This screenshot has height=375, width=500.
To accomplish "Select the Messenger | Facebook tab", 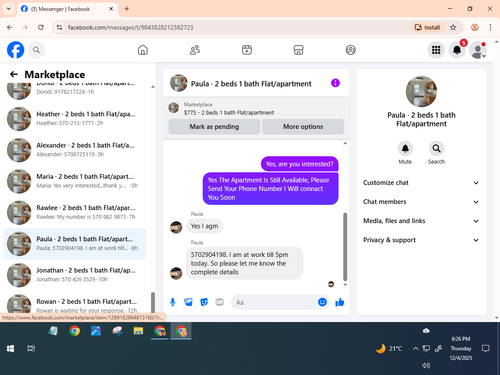I will click(x=67, y=9).
